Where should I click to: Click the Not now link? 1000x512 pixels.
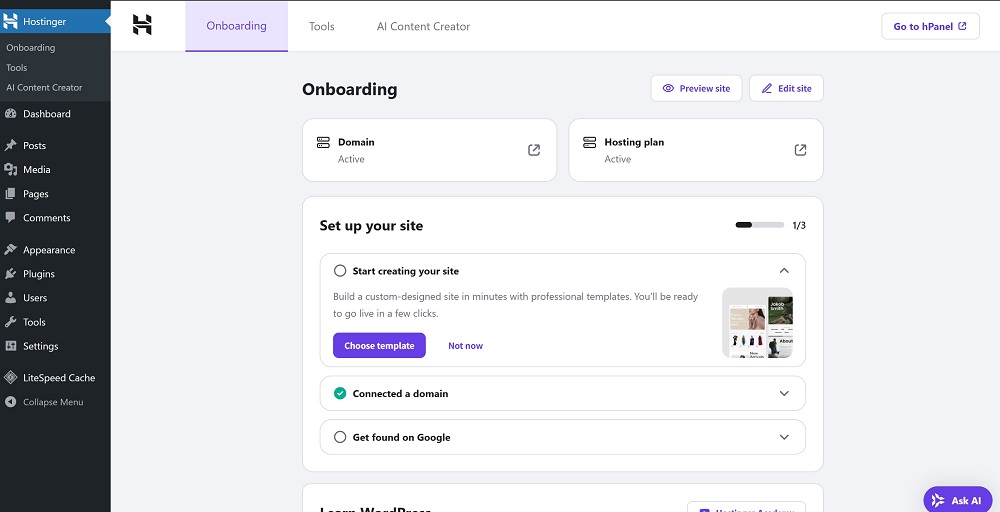point(466,346)
